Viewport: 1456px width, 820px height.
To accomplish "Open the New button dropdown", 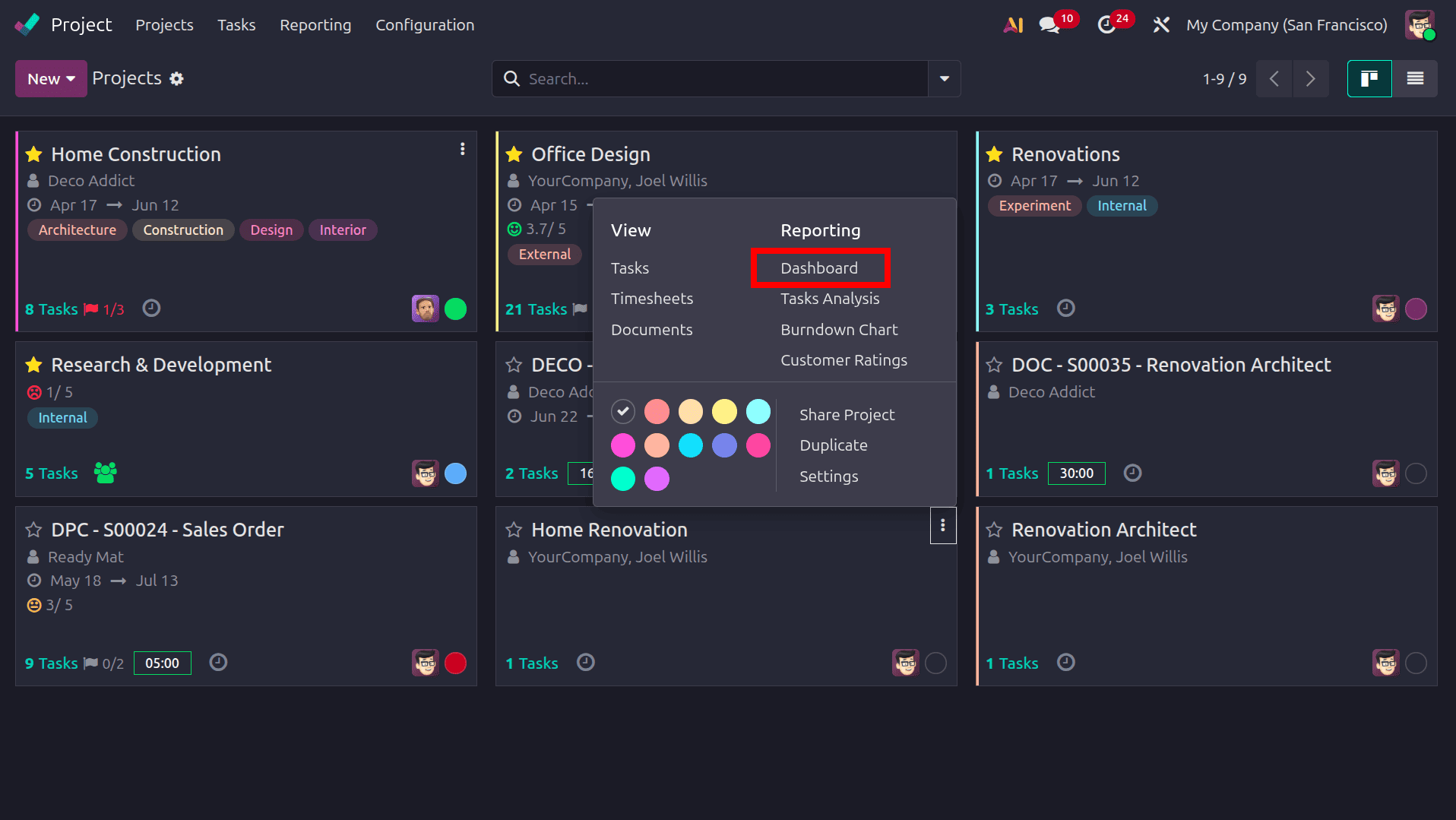I will [51, 78].
